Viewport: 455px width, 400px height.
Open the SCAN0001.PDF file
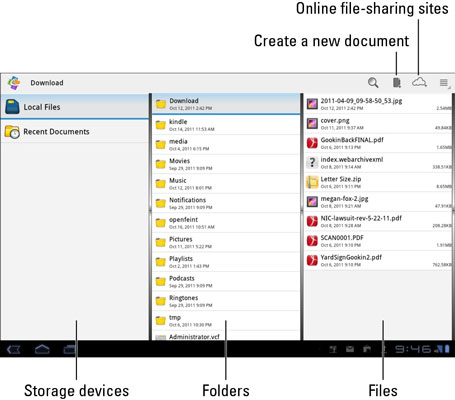click(378, 241)
